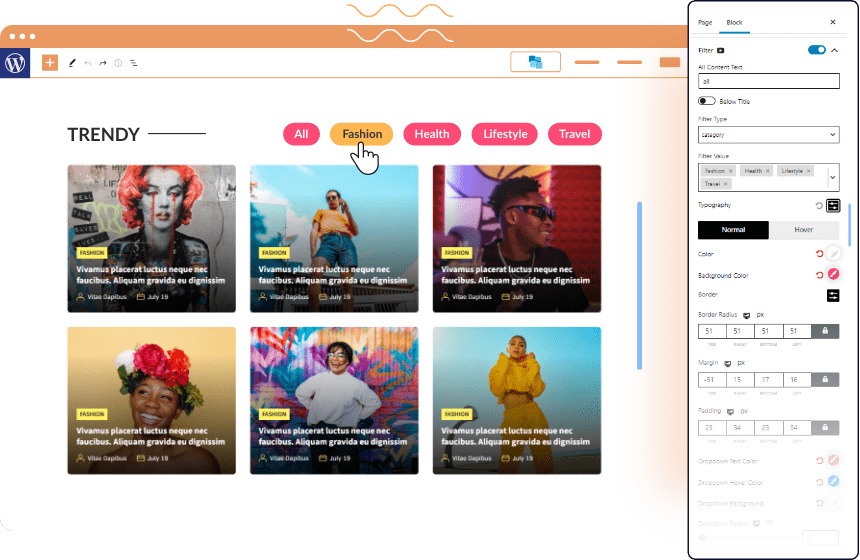Click the WordPress logo icon
The height and width of the screenshot is (560, 860).
point(15,63)
